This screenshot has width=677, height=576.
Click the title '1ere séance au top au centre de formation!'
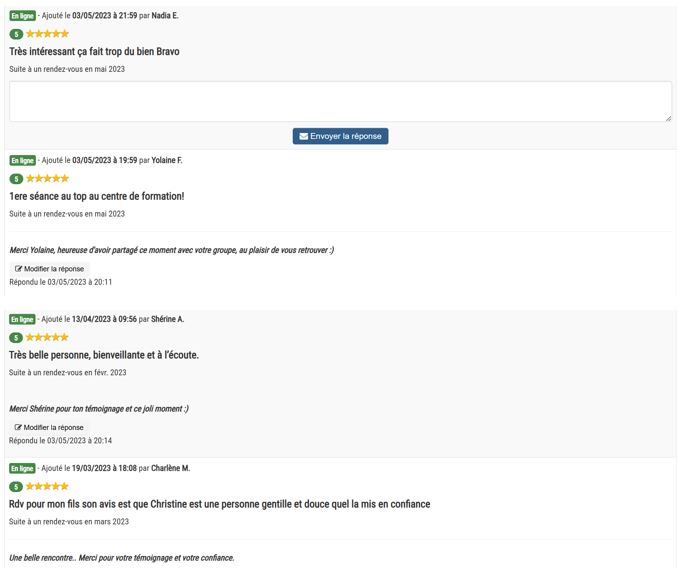(97, 196)
